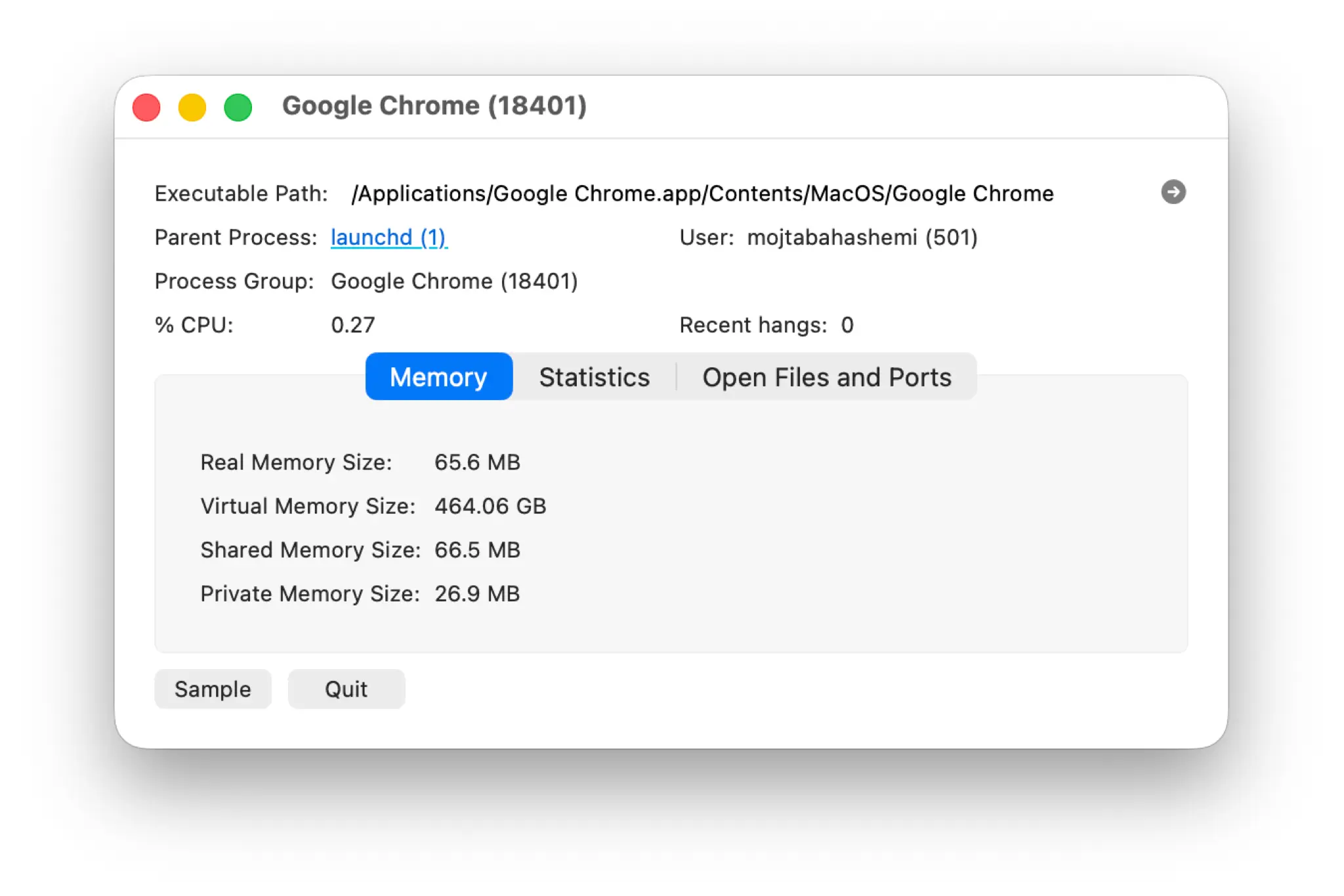Click the Private Memory Size value

(x=477, y=594)
